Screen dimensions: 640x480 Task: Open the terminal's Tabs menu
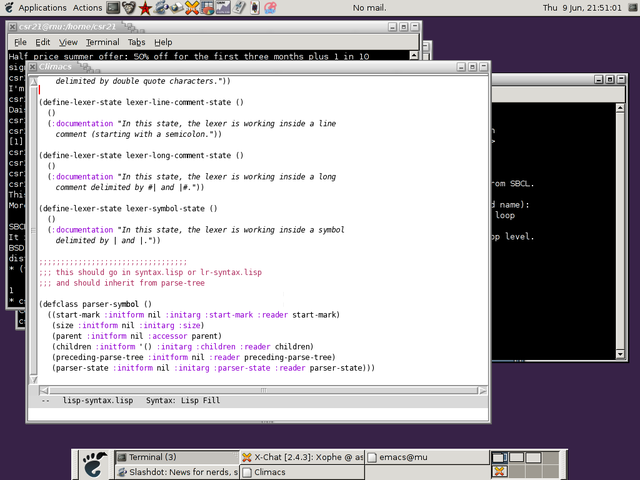click(136, 42)
